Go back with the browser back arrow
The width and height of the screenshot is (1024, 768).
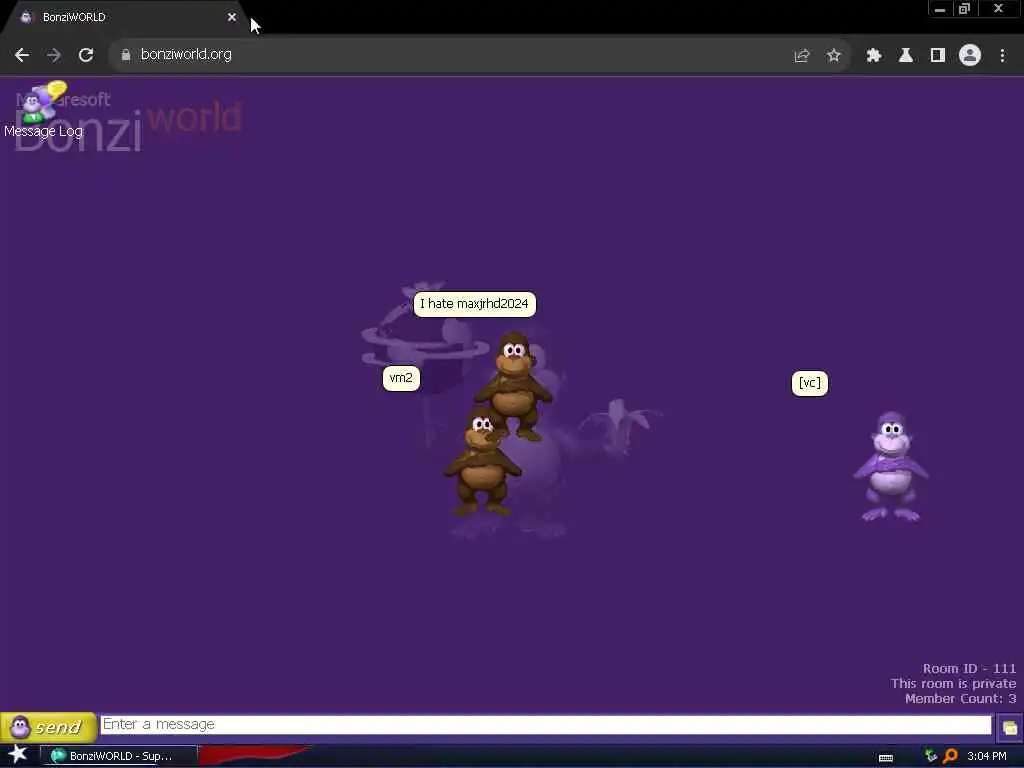(x=22, y=56)
